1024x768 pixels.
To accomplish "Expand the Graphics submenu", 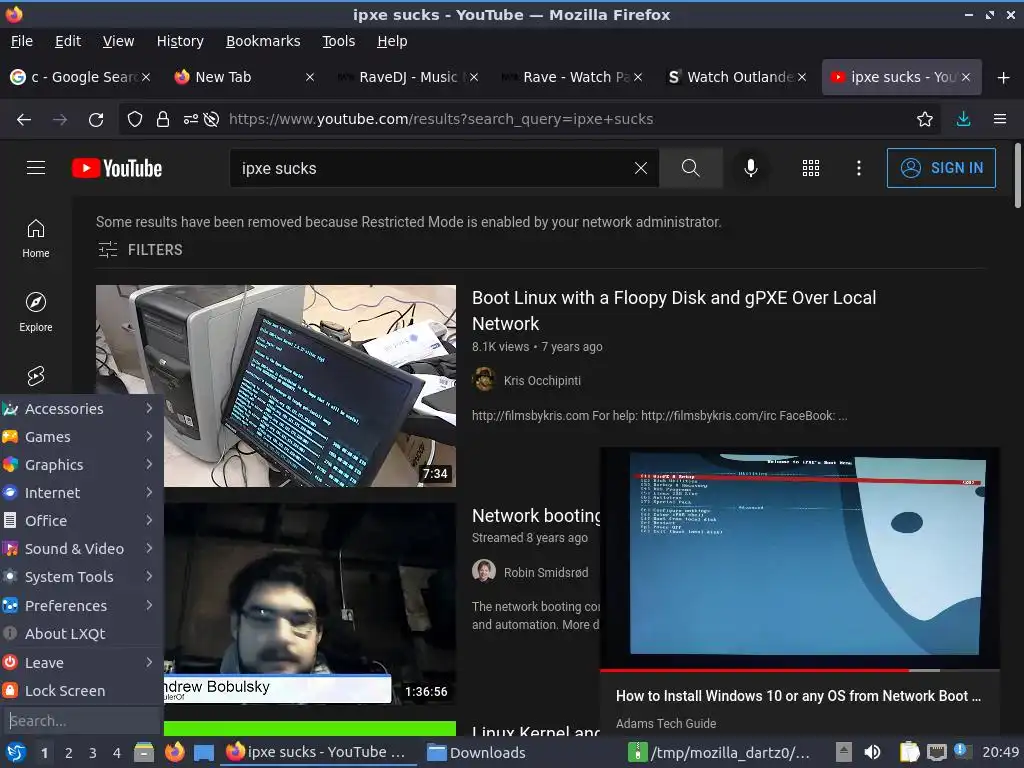I will [x=81, y=465].
